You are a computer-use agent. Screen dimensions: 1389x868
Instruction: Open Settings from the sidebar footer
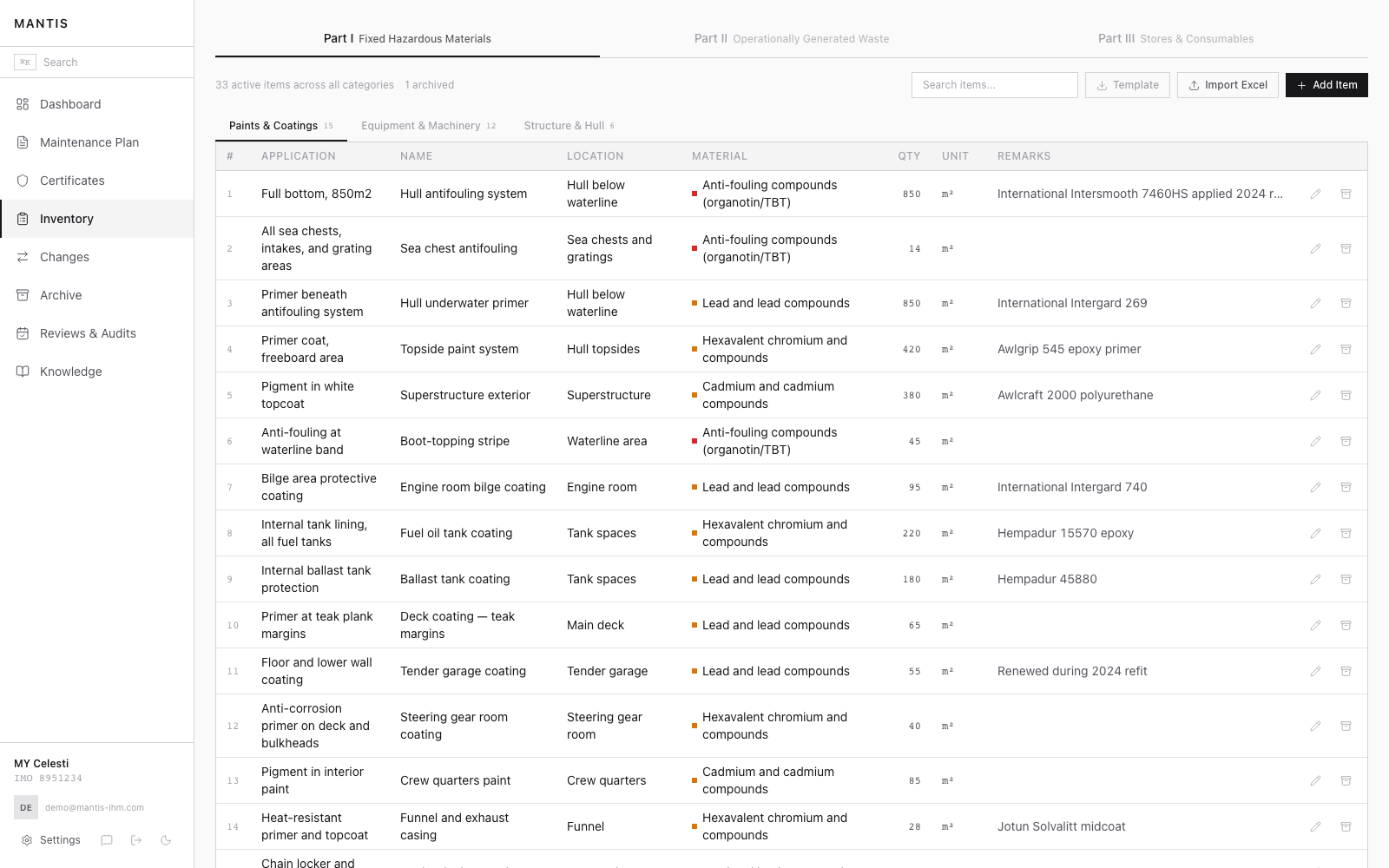coord(51,840)
